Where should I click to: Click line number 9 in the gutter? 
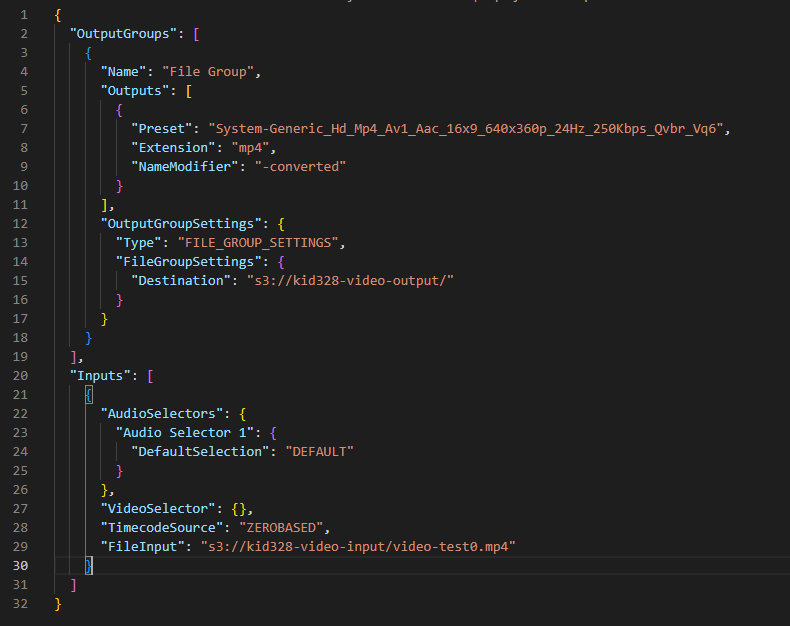24,166
